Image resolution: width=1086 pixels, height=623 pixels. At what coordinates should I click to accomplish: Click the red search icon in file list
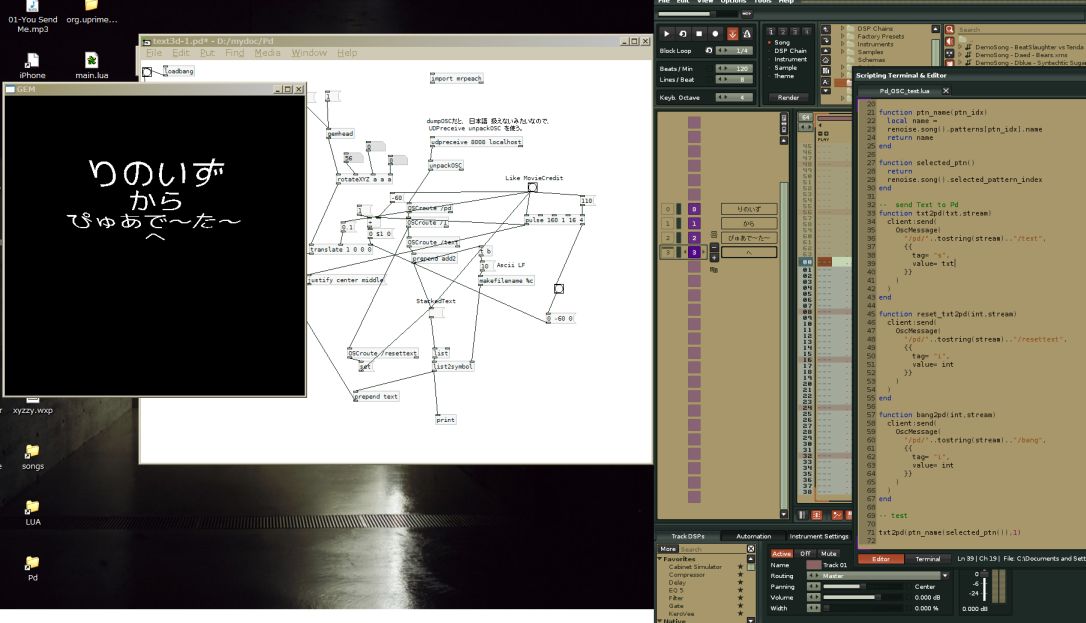[950, 30]
